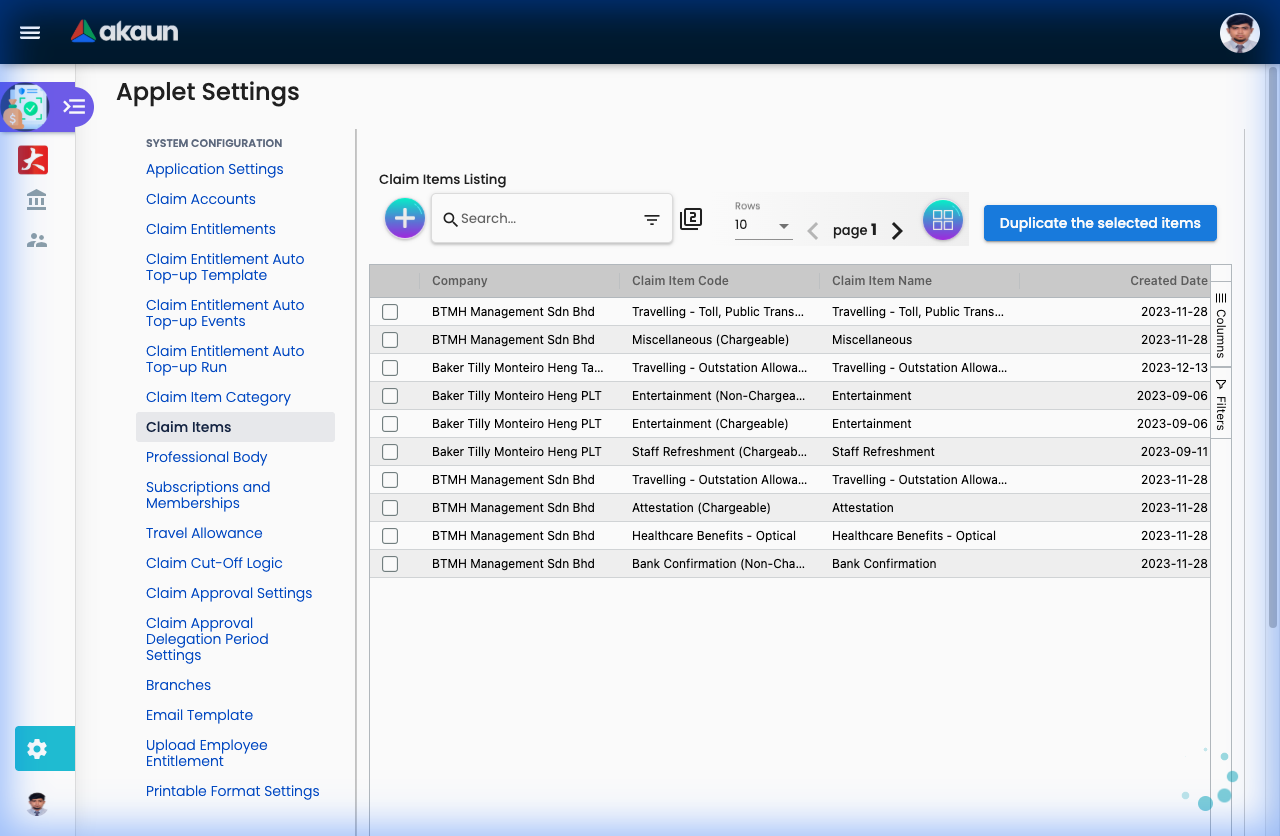Click the hamburger menu icon in the top bar
This screenshot has width=1280, height=836.
pyautogui.click(x=29, y=32)
